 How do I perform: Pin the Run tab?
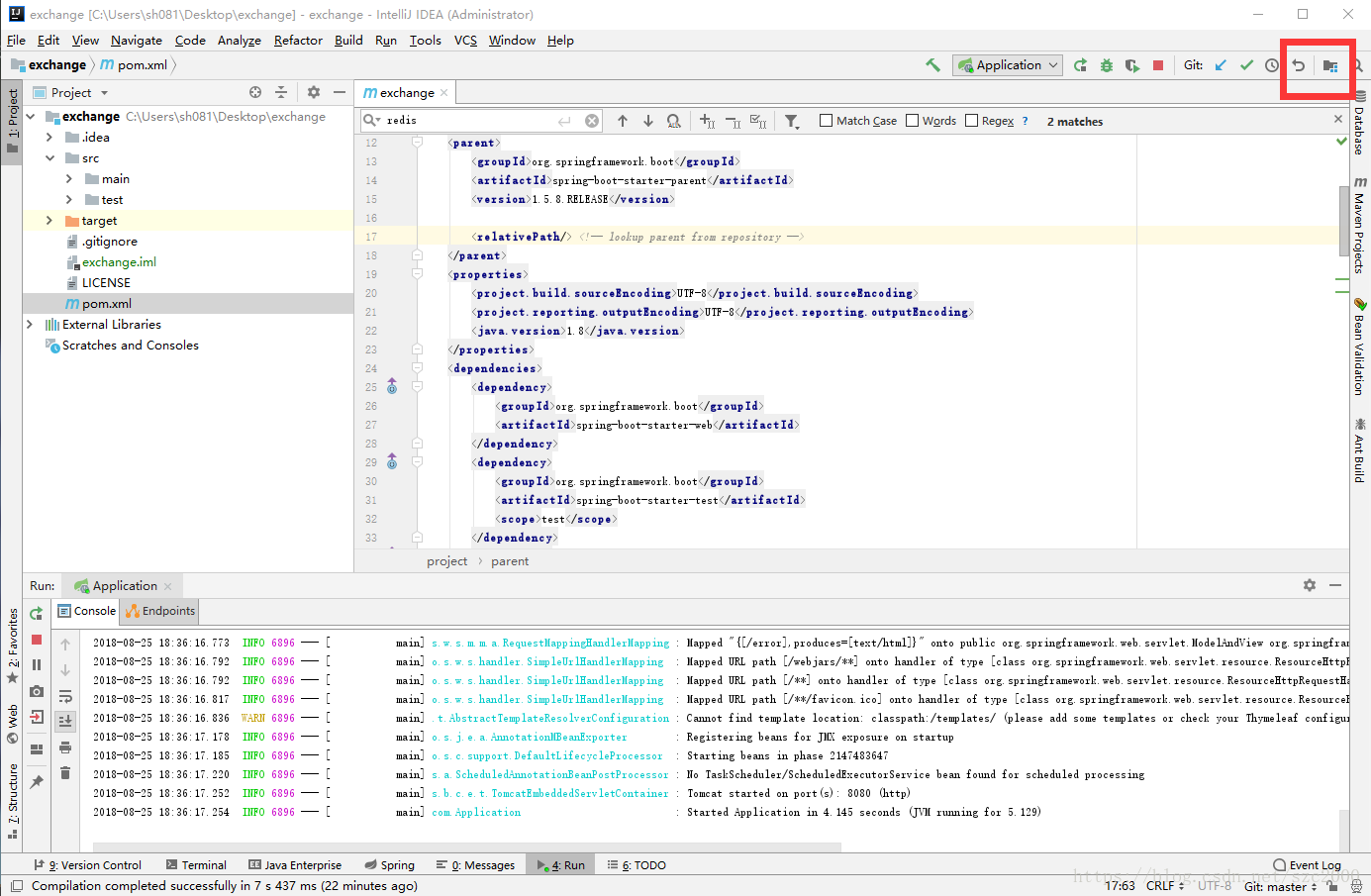(x=37, y=782)
